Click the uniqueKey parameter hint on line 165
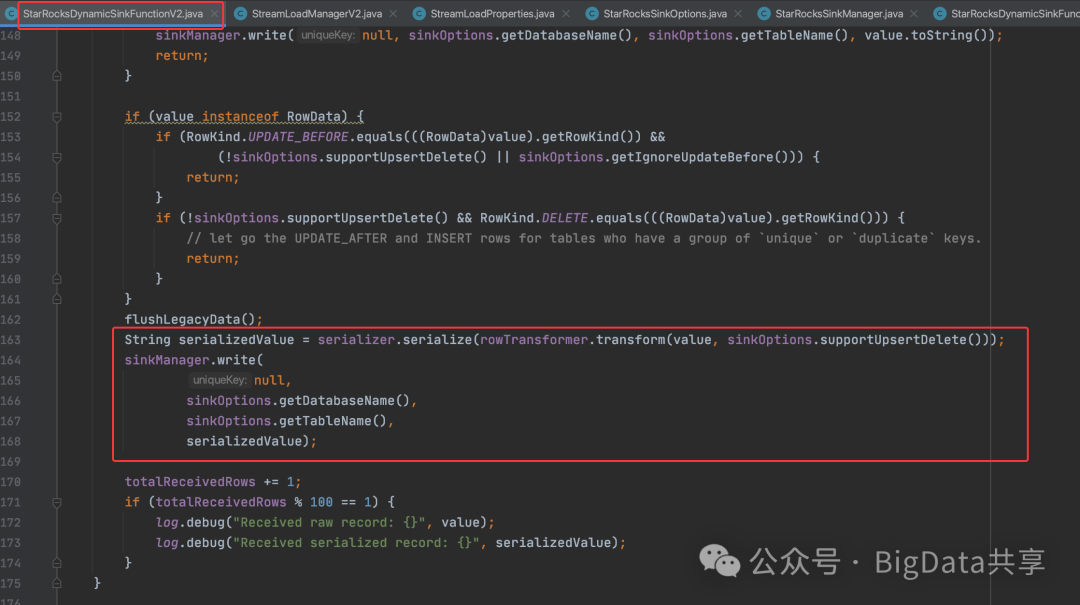 pos(219,380)
